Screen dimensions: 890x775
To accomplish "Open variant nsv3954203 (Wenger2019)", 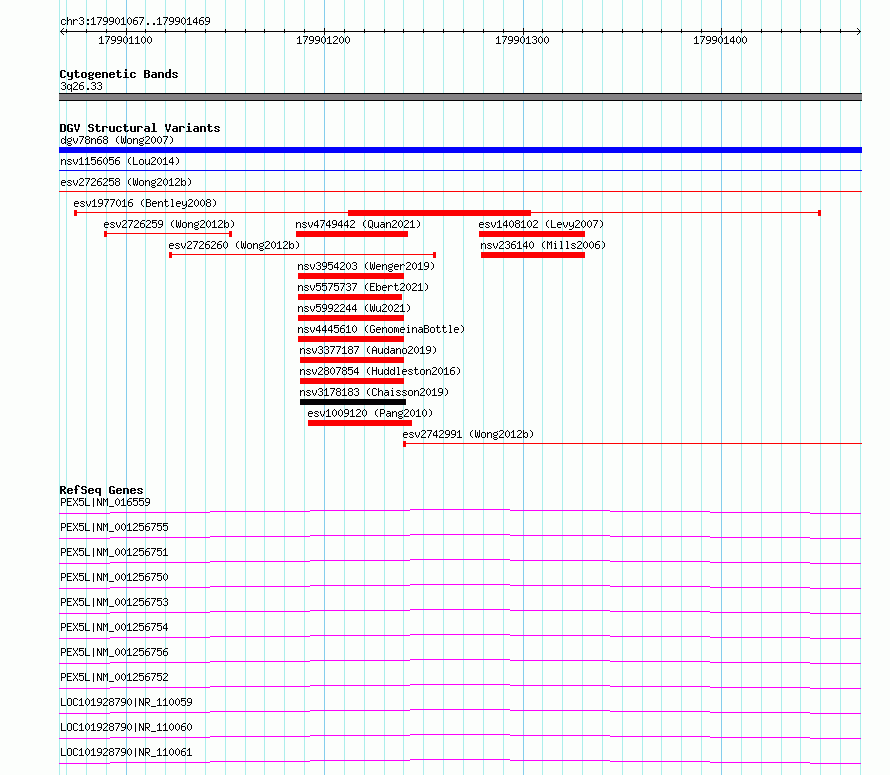I will tap(366, 266).
